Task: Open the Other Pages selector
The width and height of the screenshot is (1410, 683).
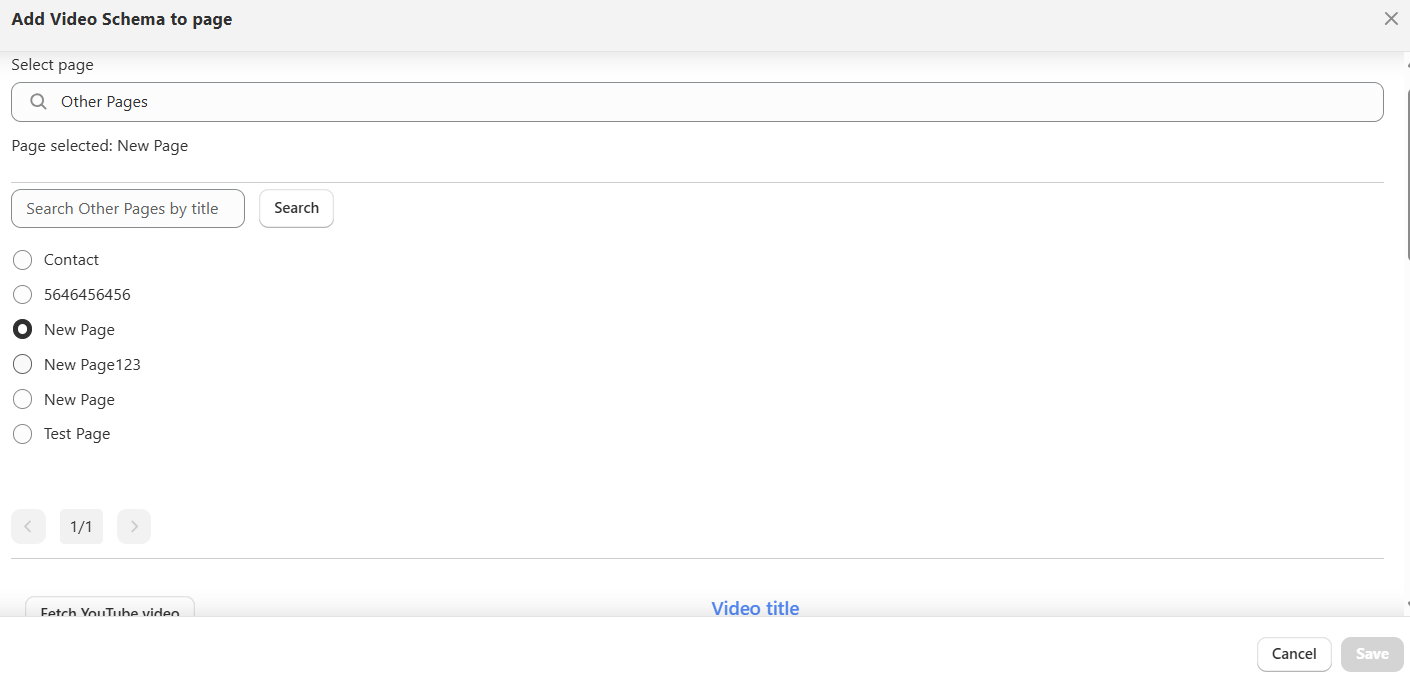Action: pos(697,101)
